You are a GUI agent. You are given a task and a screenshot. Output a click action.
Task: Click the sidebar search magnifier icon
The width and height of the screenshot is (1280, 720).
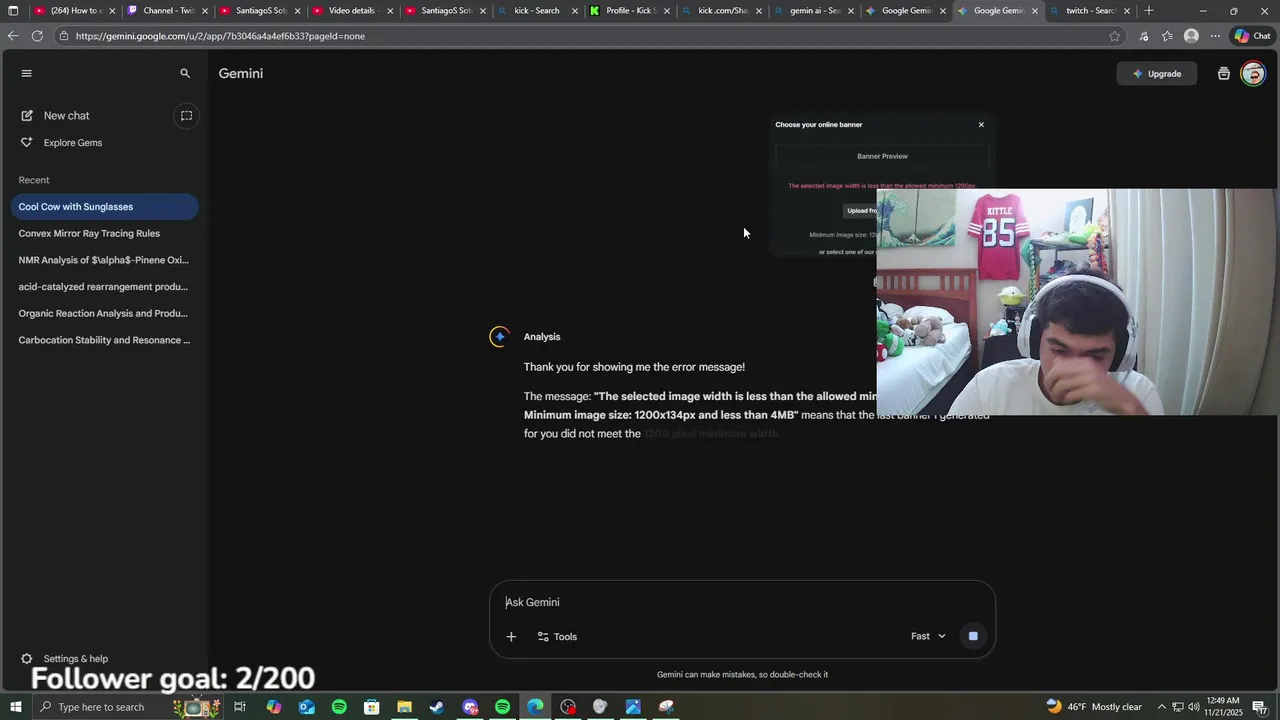pos(185,73)
